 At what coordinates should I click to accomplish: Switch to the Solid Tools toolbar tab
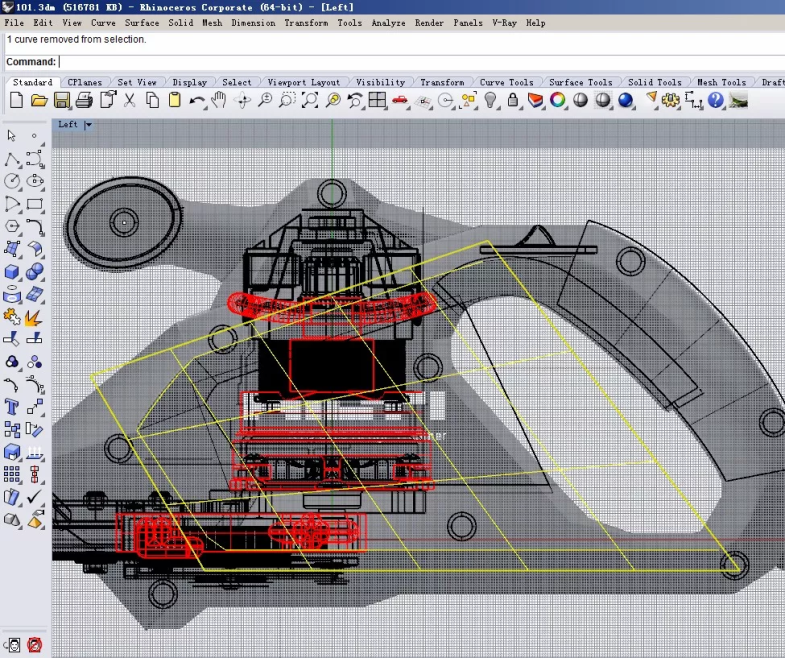654,82
